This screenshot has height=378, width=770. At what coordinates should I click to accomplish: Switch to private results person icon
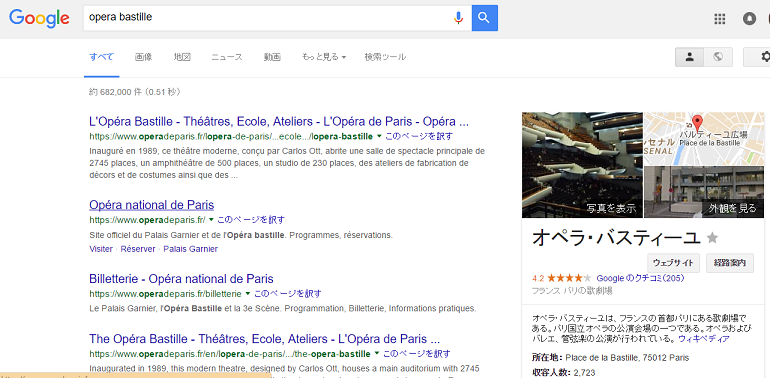689,57
